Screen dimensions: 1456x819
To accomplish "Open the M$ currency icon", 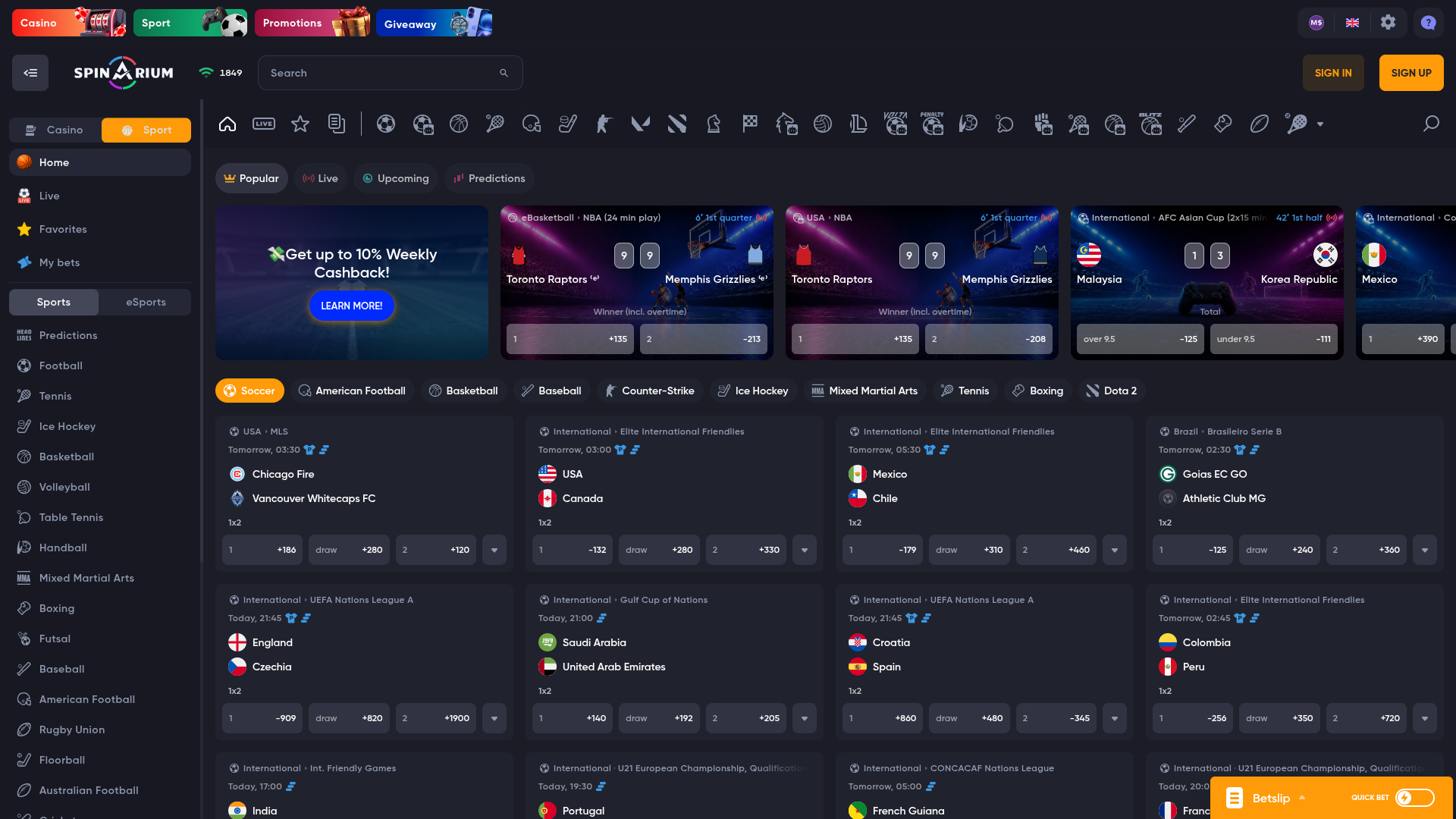I will [x=1316, y=23].
